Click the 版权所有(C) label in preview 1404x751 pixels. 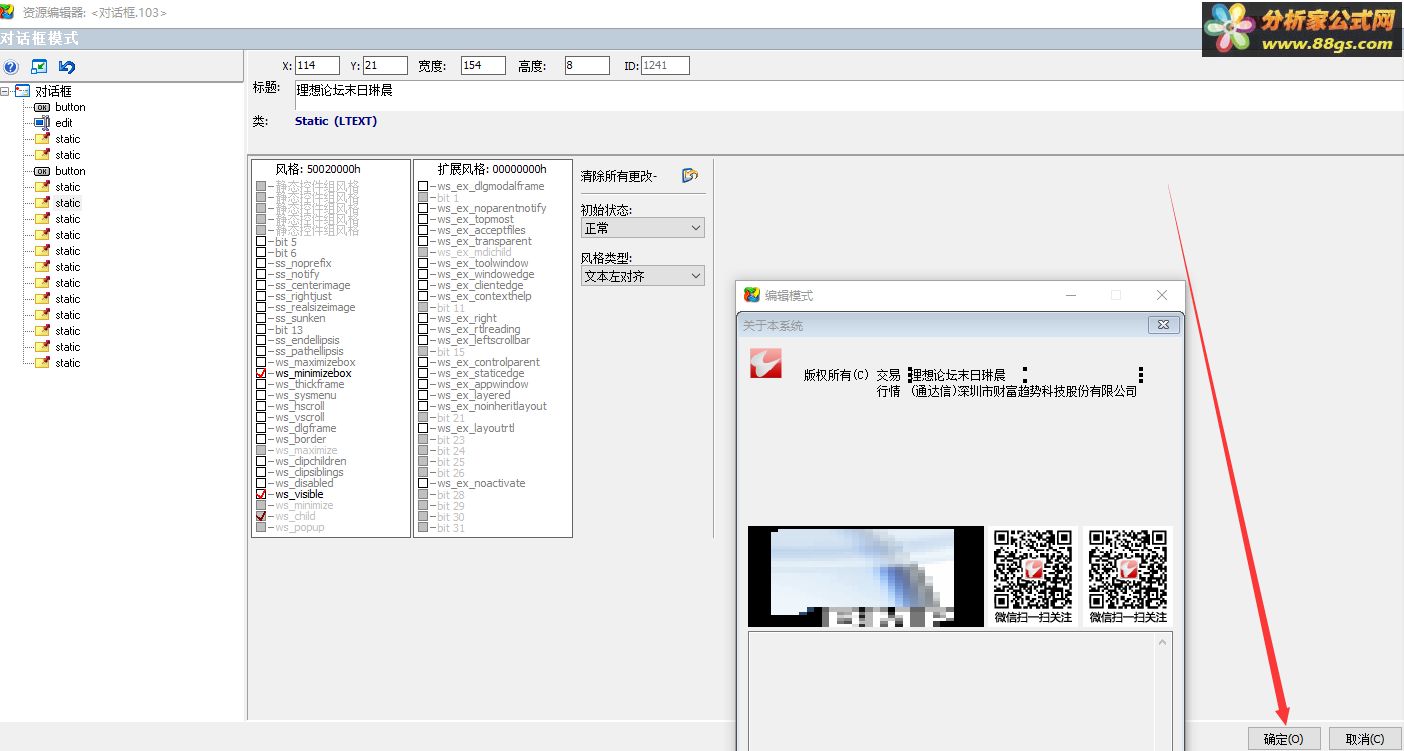[x=837, y=375]
